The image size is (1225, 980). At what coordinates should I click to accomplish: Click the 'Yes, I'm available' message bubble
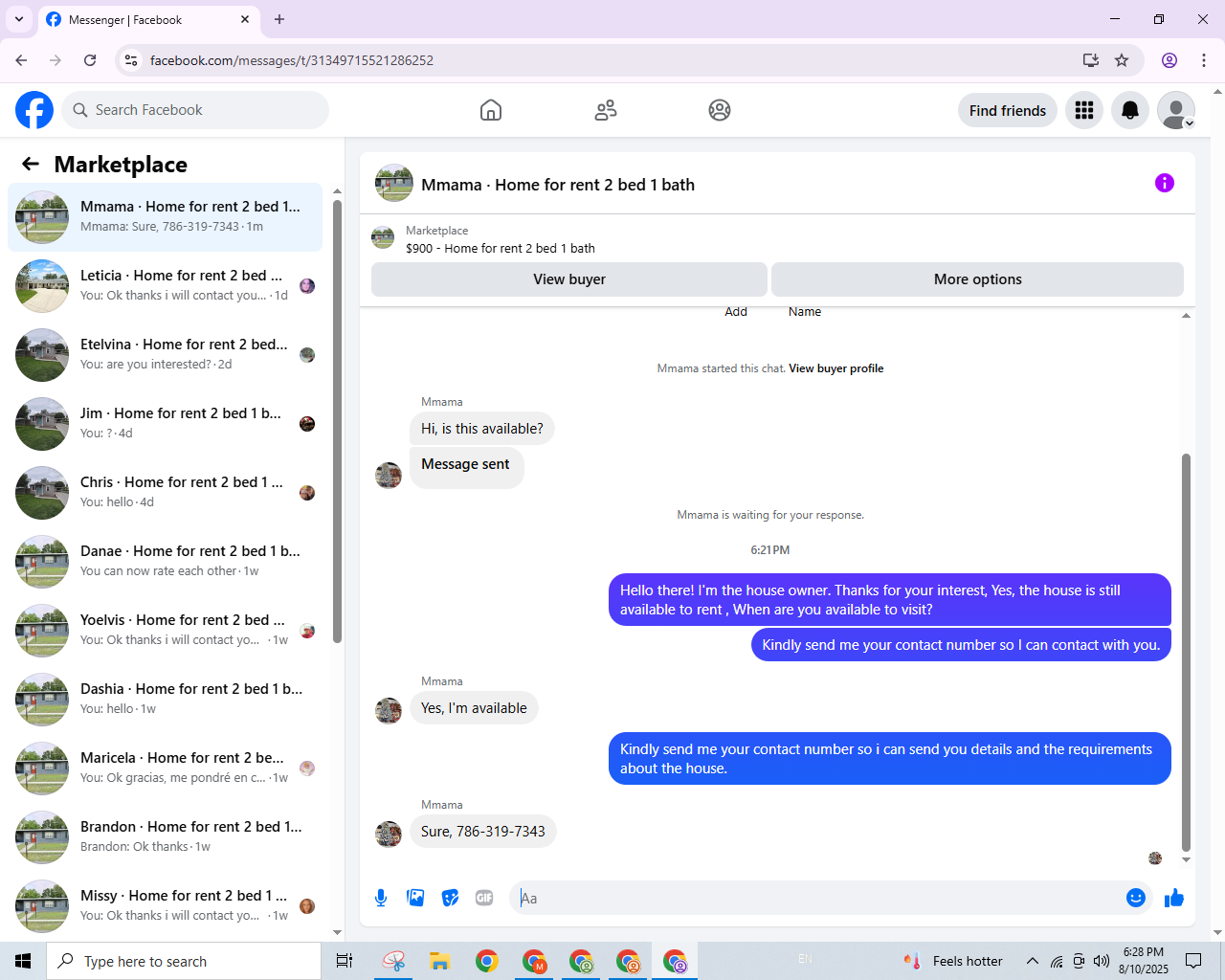474,708
